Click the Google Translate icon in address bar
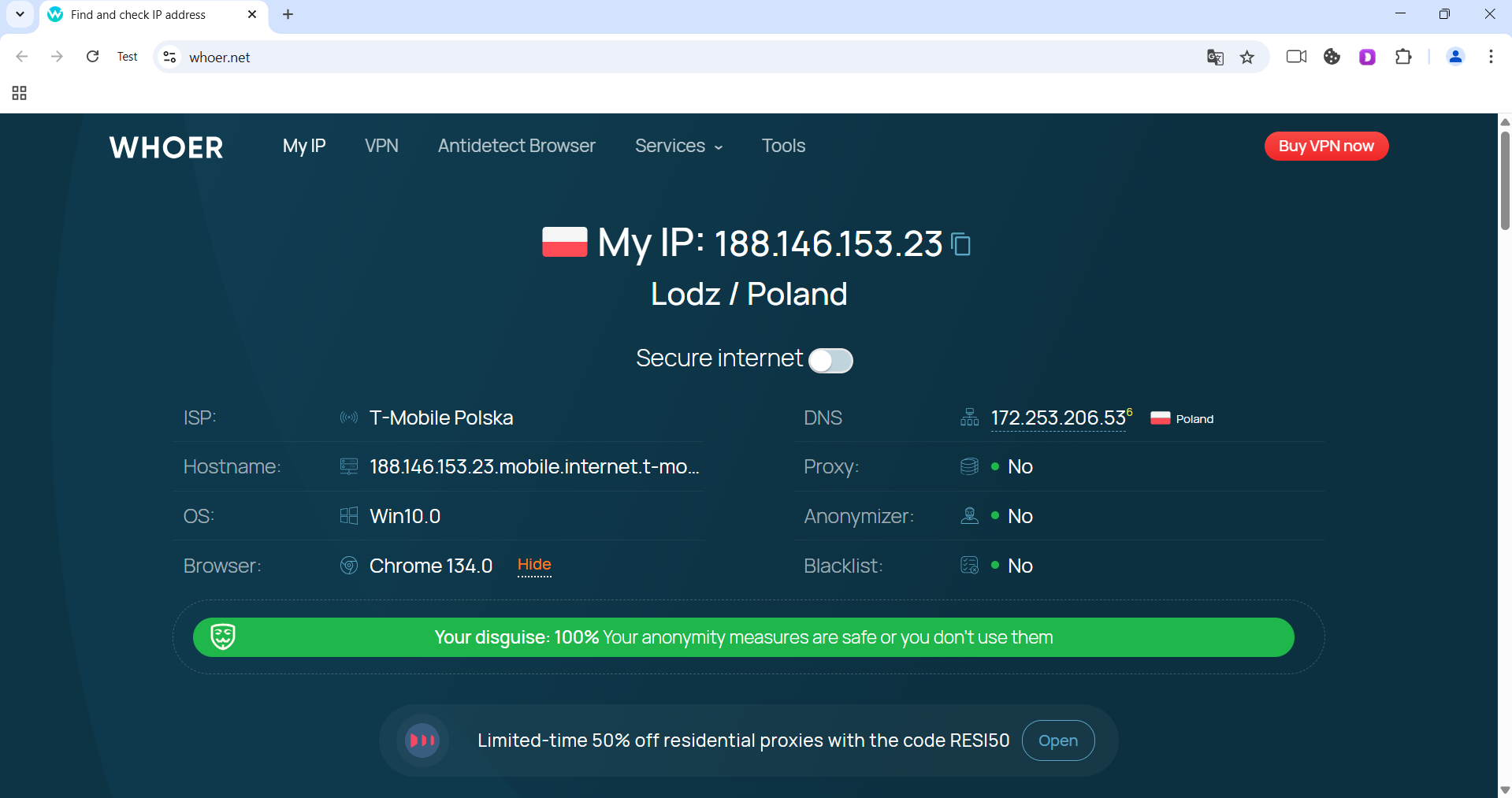The width and height of the screenshot is (1512, 798). pyautogui.click(x=1215, y=57)
